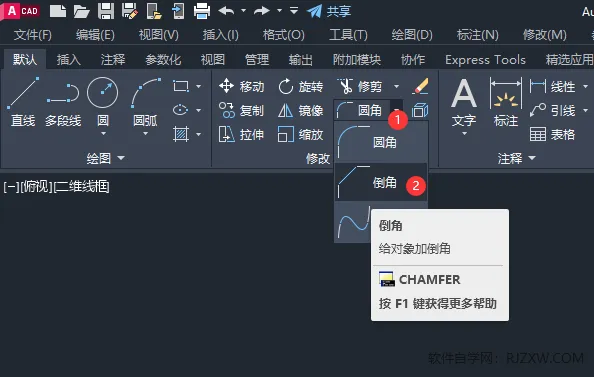This screenshot has width=594, height=377.
Task: Select the 旋转 rotate tool
Action: tap(301, 86)
